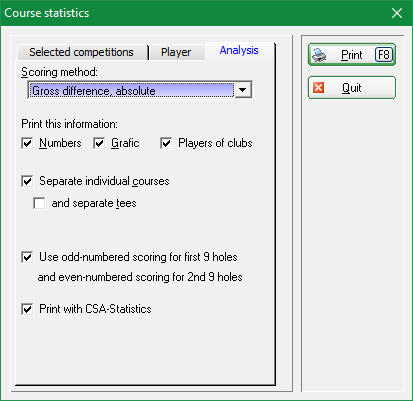Uncheck the Numbers checkbox

pos(27,143)
